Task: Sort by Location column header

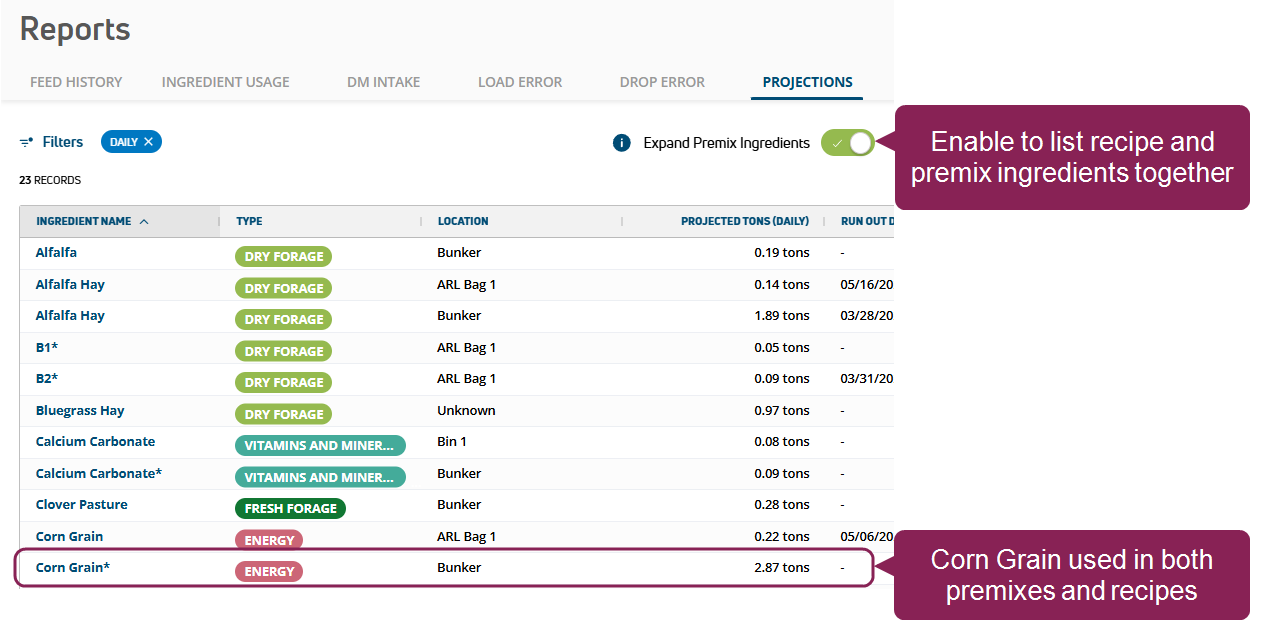Action: pyautogui.click(x=462, y=221)
